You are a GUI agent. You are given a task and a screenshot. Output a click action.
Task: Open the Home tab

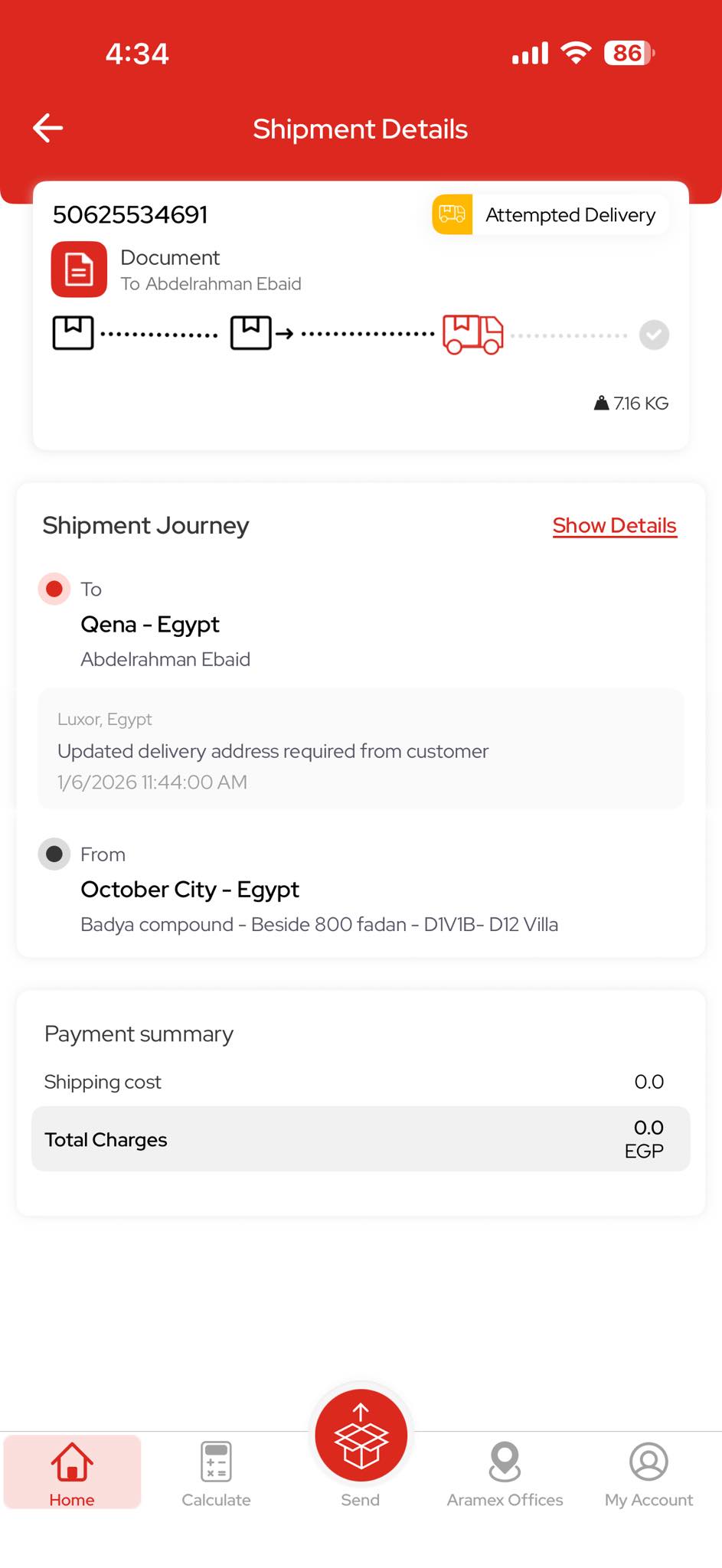[x=72, y=1472]
